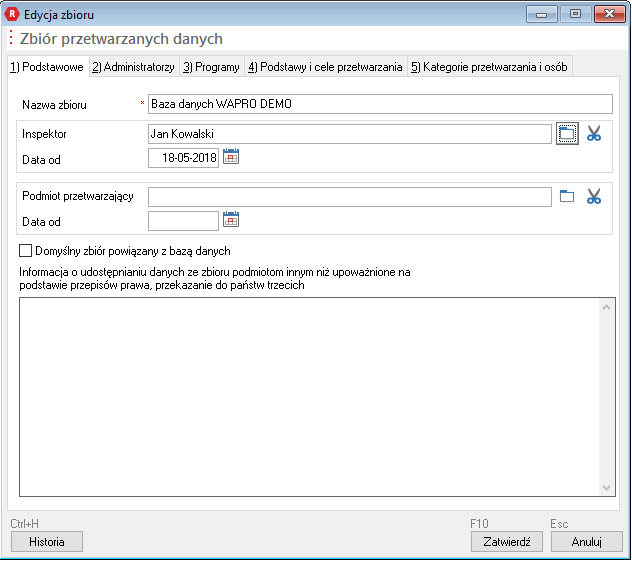Click into the large data-sharing information text area
632x561 pixels.
(x=309, y=397)
